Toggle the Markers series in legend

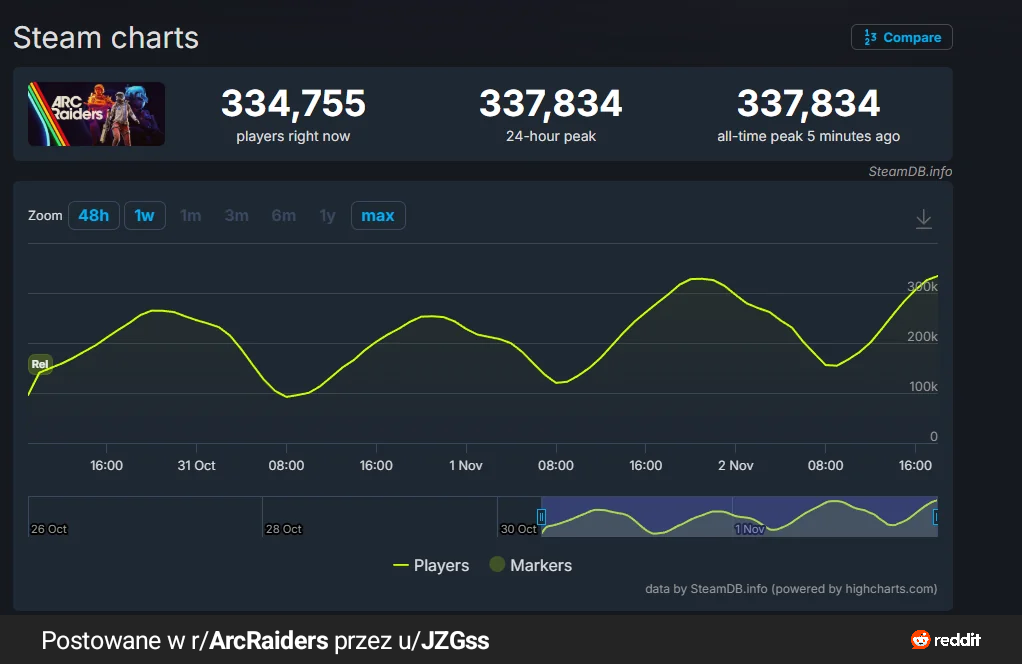coord(531,565)
